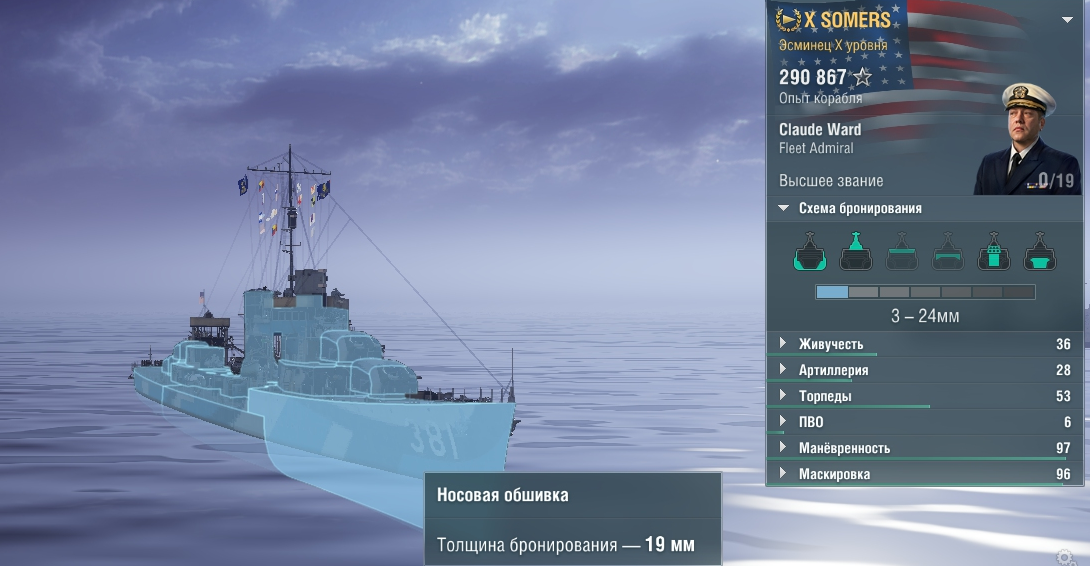Expand the Живучесть parameters

(925, 344)
